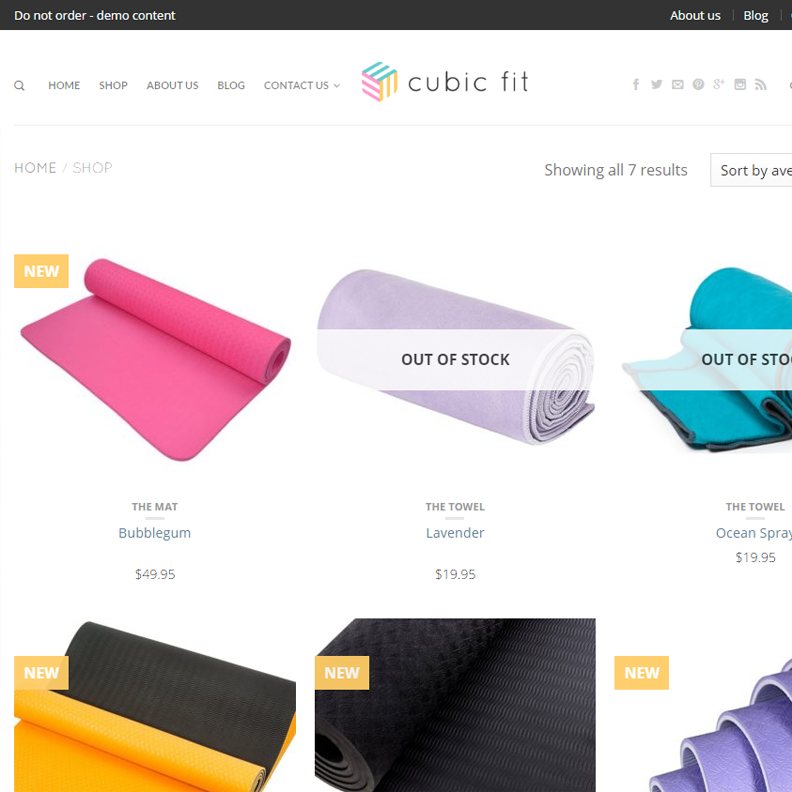Click the About us top bar link
The image size is (792, 792).
click(x=695, y=16)
